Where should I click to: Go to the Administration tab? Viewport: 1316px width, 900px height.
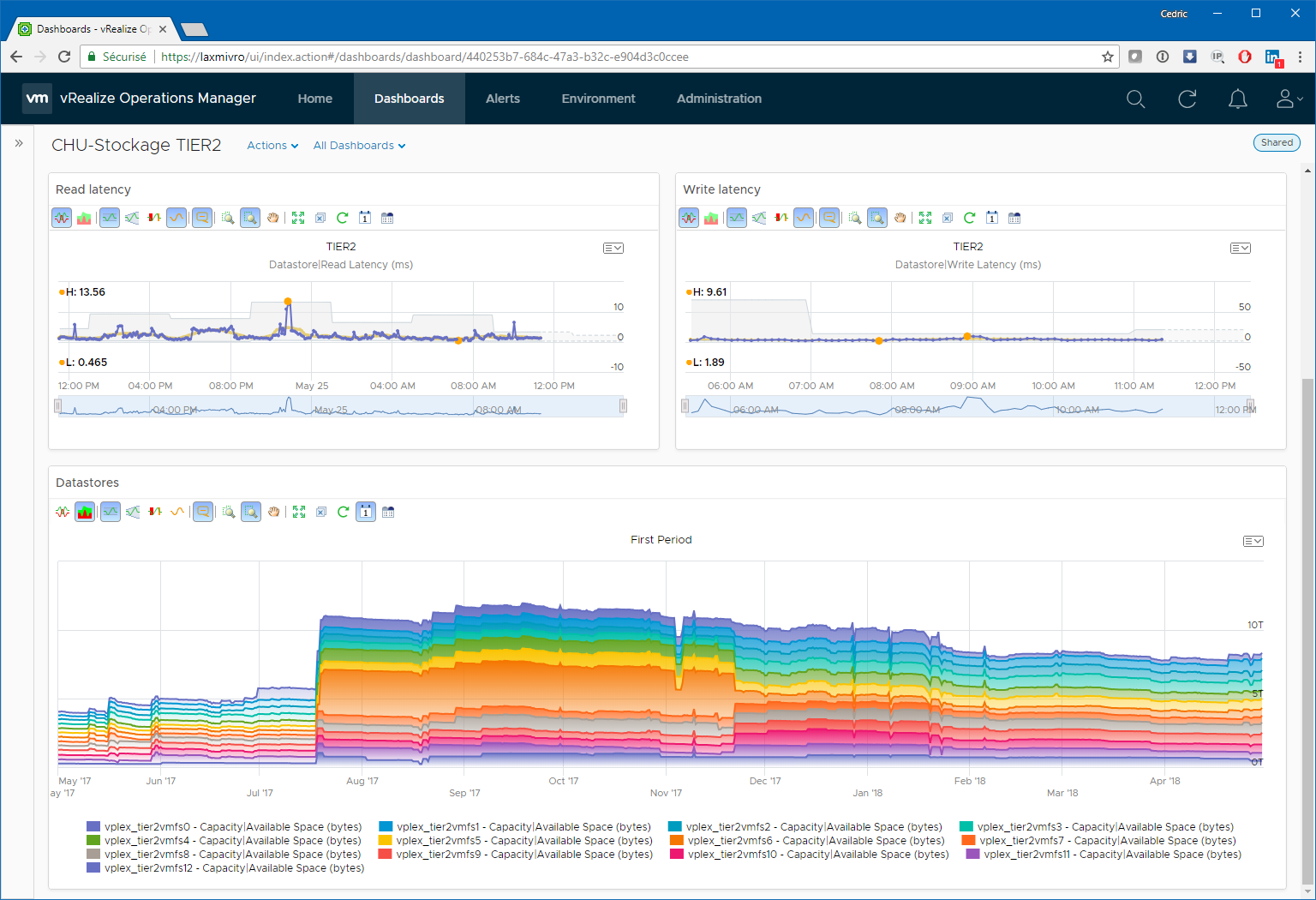pos(719,99)
